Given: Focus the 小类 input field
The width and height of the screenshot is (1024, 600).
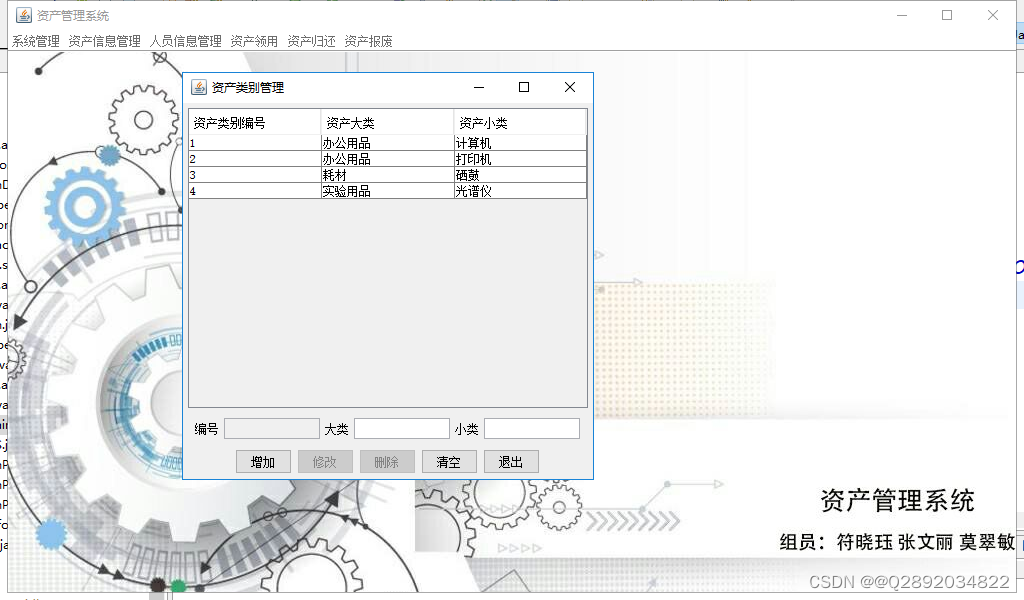Looking at the screenshot, I should 532,429.
